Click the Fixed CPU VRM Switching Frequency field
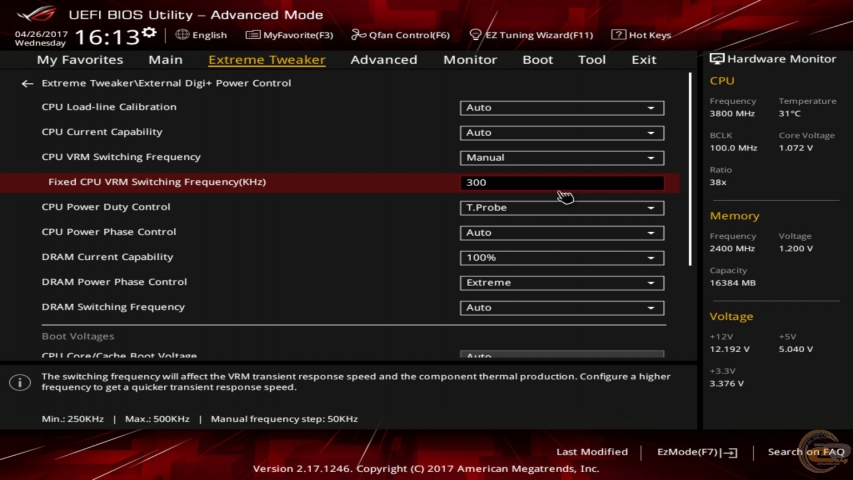The image size is (853, 480). click(x=561, y=183)
